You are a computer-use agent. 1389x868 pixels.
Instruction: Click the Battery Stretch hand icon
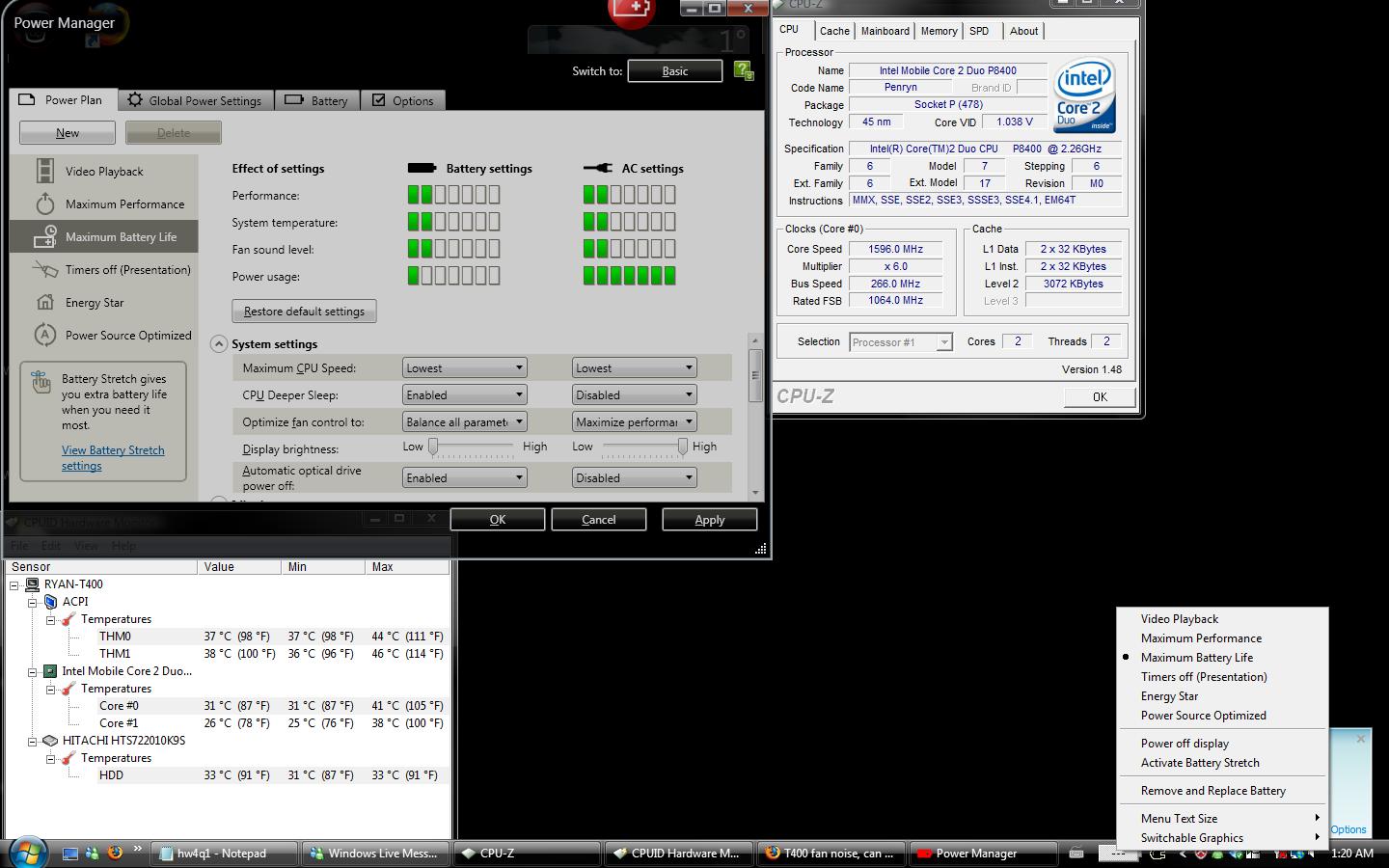coord(41,382)
